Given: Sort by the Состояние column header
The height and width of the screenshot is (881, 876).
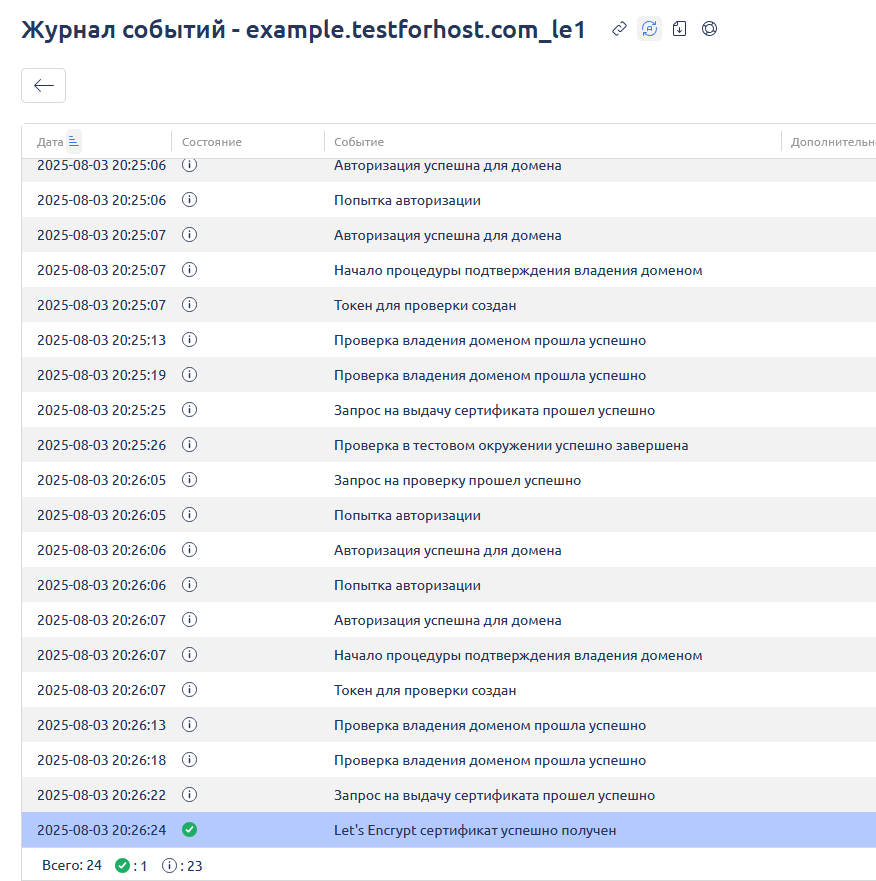Looking at the screenshot, I should pyautogui.click(x=212, y=142).
